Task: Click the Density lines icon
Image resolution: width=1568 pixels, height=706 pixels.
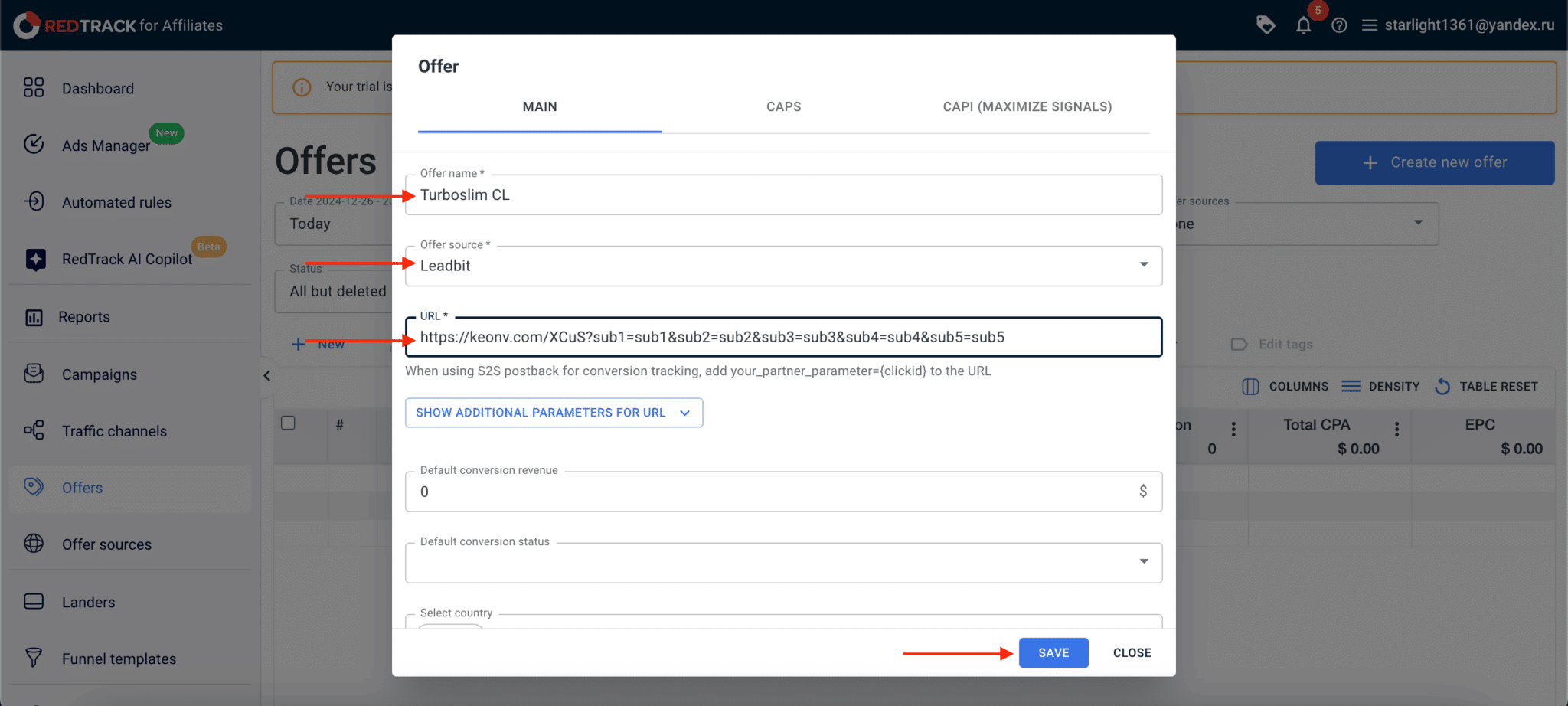Action: (x=1351, y=387)
